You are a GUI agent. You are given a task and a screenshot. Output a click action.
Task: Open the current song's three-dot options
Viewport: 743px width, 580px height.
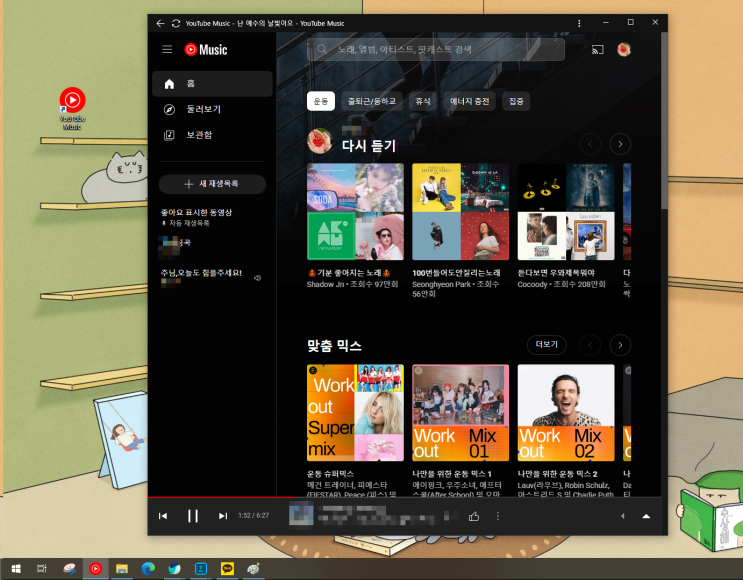498,516
